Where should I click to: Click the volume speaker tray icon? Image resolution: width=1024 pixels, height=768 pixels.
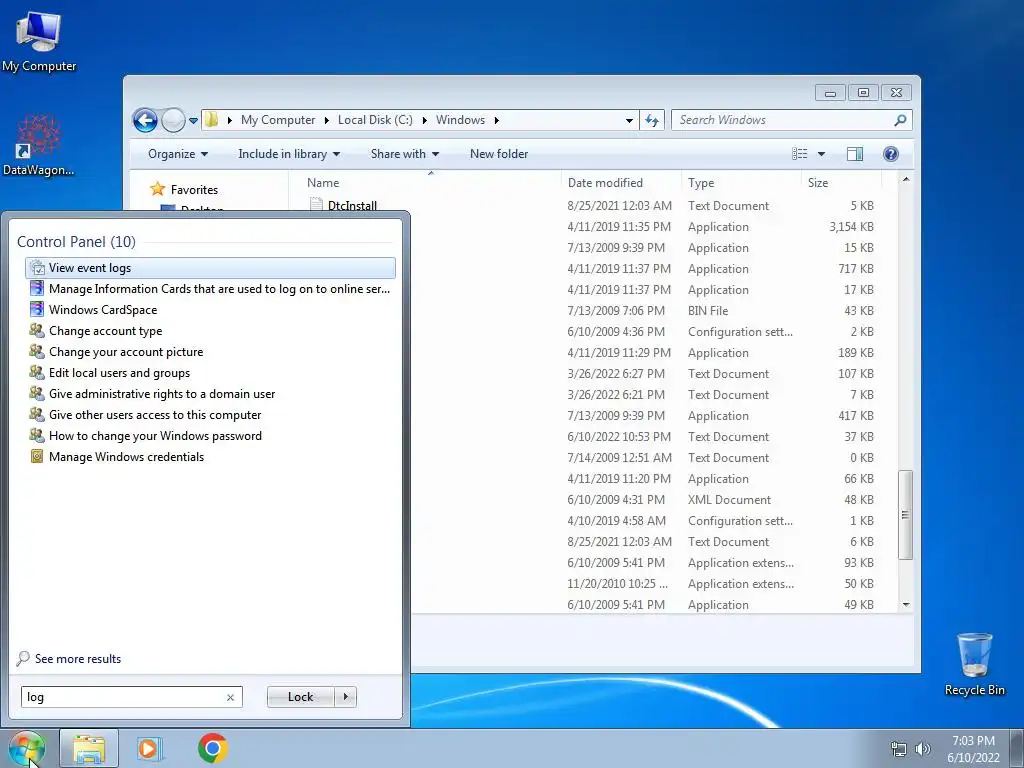tap(923, 749)
